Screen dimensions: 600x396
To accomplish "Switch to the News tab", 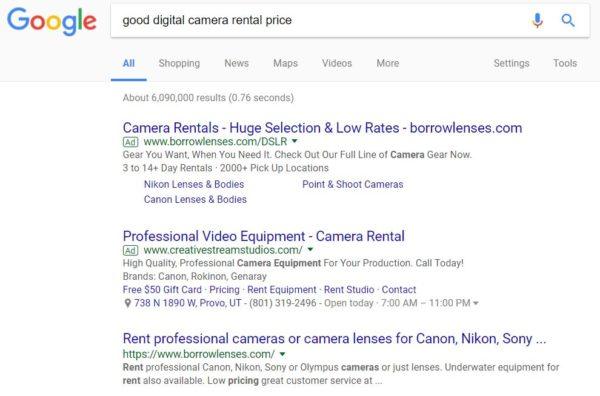I will click(x=236, y=63).
